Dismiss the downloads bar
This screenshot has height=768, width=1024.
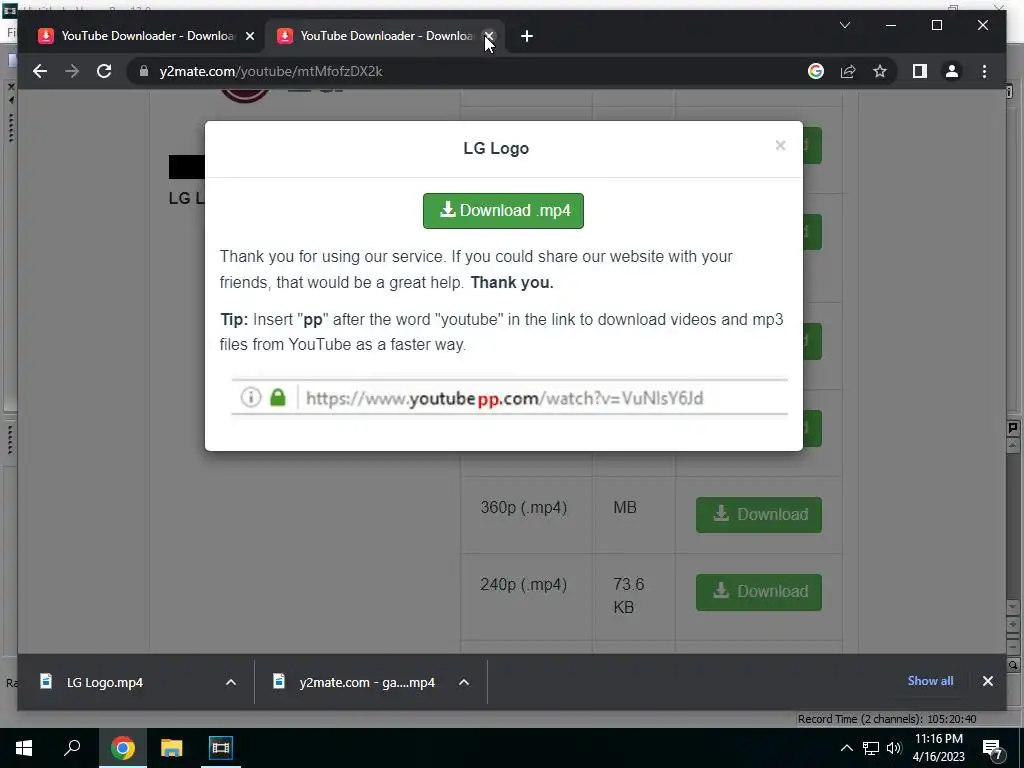pyautogui.click(x=987, y=681)
